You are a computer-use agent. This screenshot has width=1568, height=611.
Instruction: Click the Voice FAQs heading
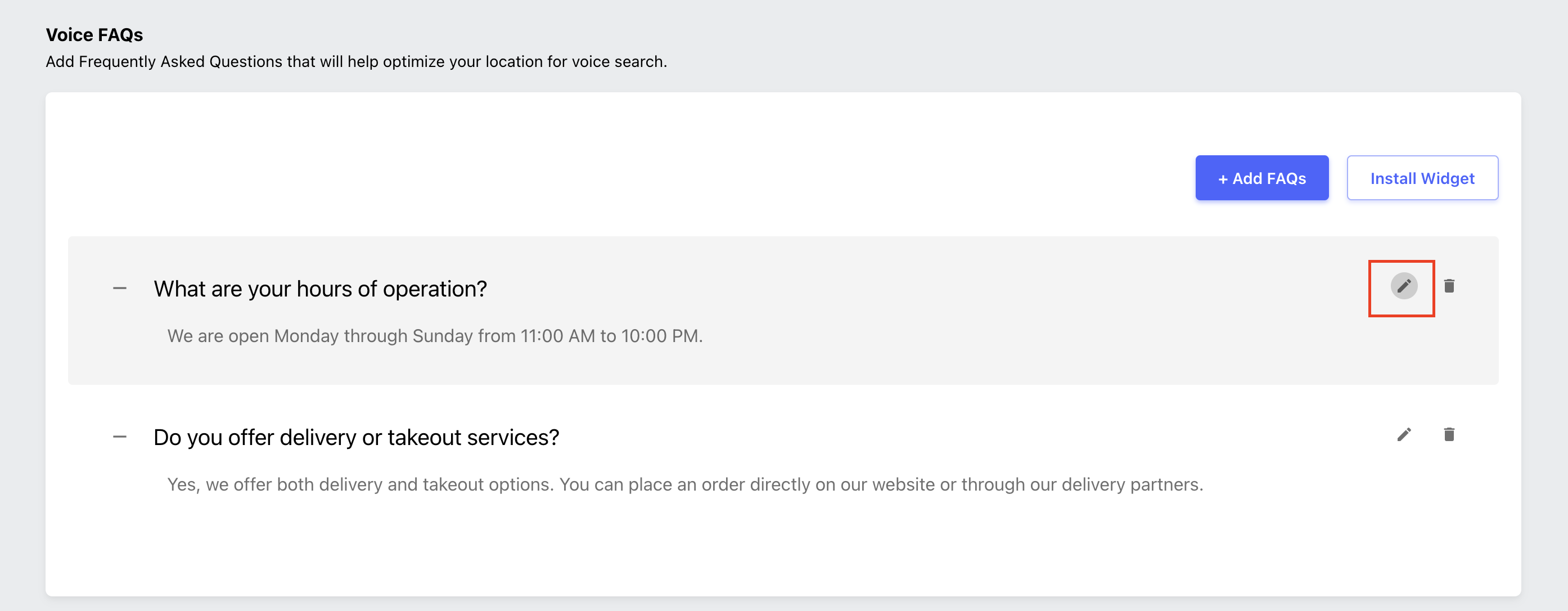[x=94, y=35]
